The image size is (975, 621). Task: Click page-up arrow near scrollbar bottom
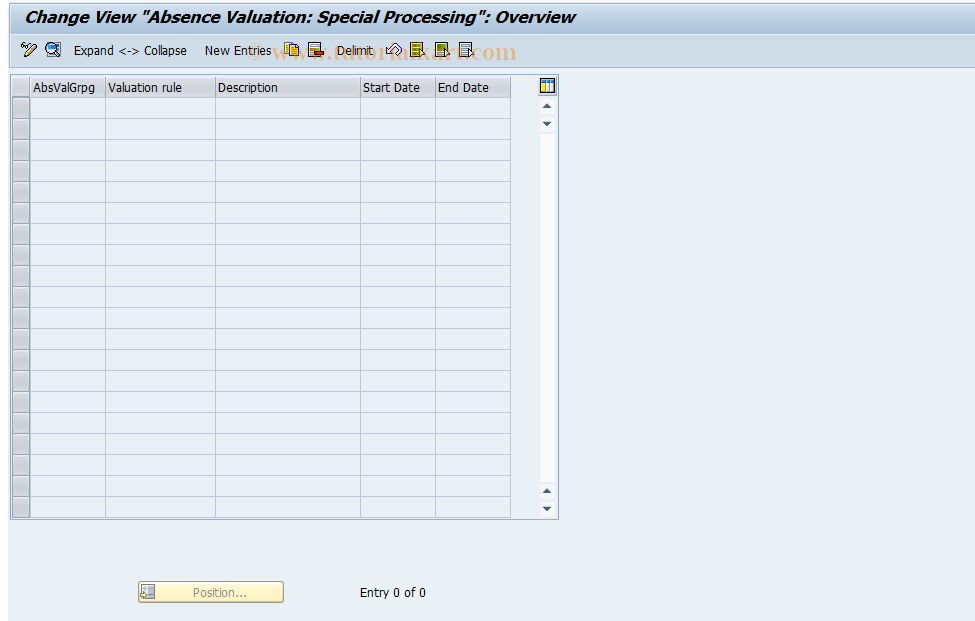547,491
